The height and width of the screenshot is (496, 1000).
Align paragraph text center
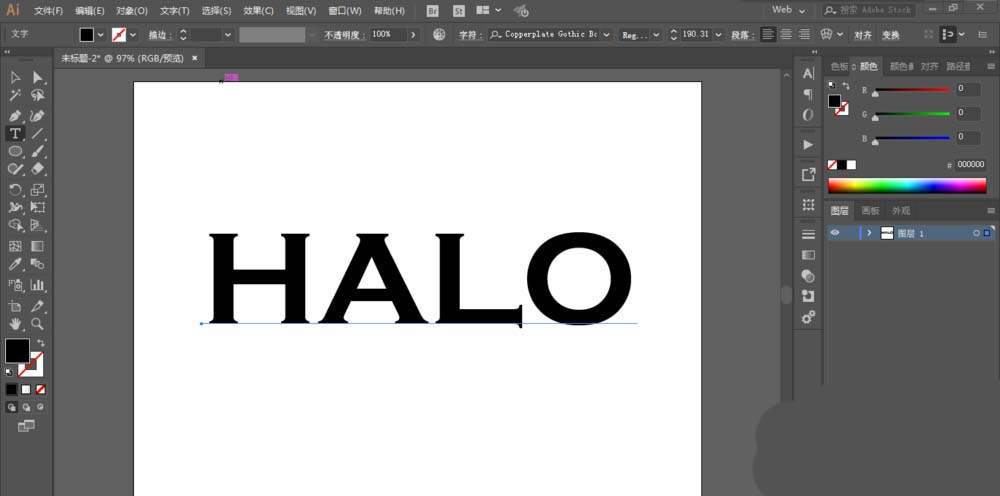click(x=786, y=34)
